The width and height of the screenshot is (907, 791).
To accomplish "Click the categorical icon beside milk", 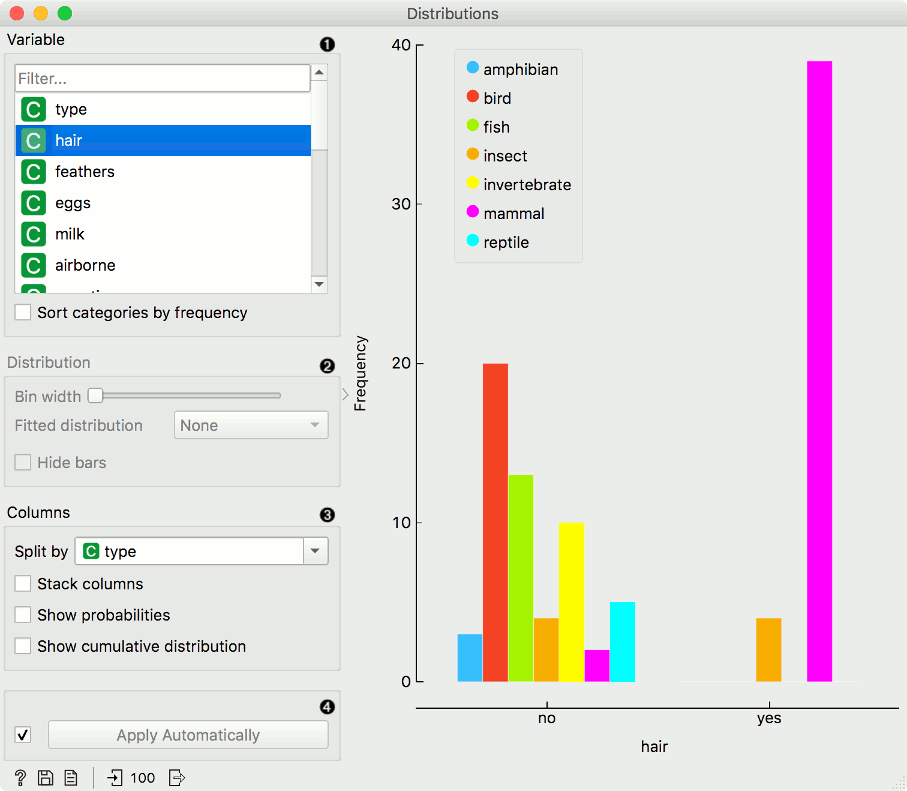I will pyautogui.click(x=34, y=234).
